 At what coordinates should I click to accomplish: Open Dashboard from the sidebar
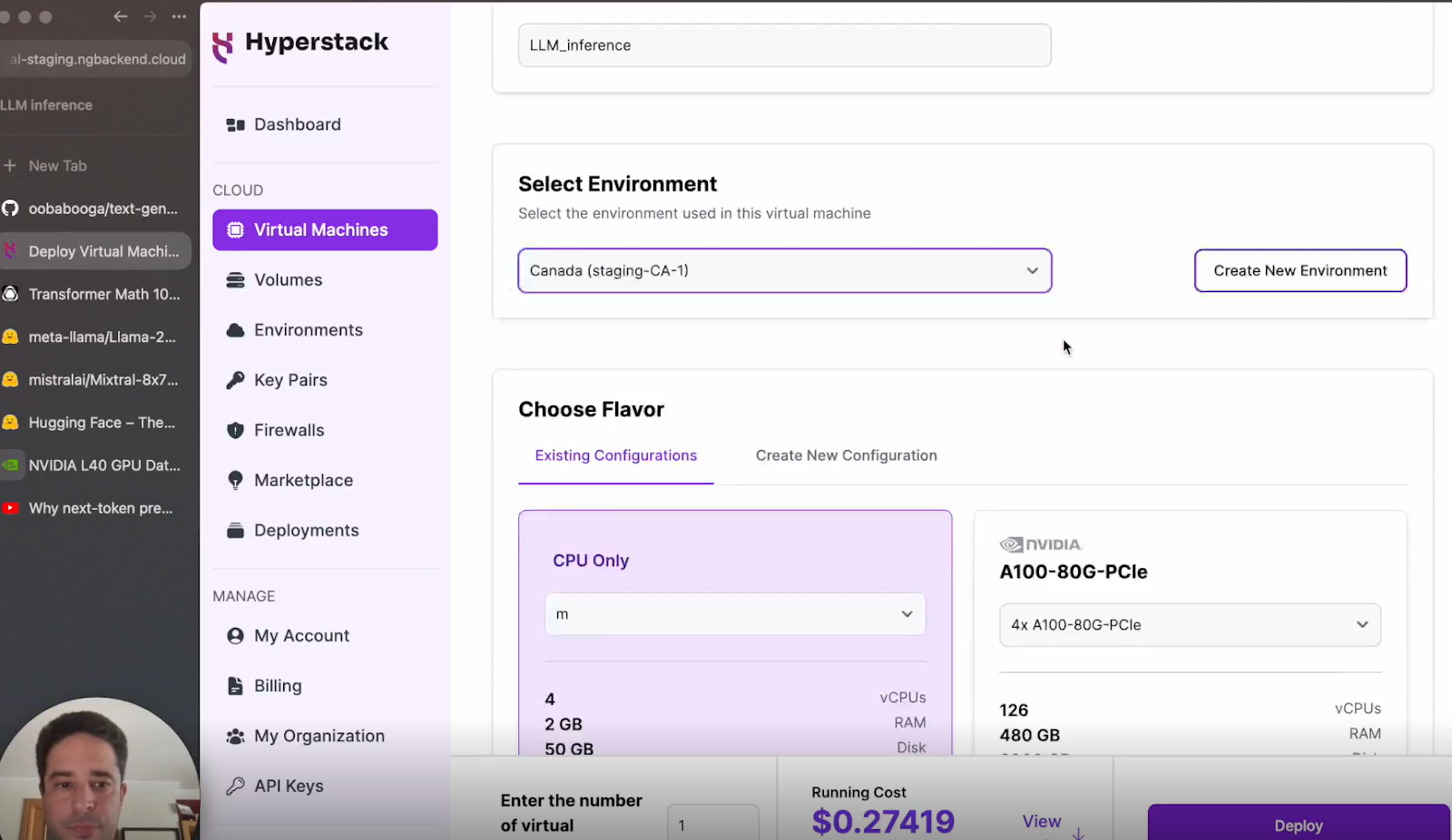tap(297, 124)
